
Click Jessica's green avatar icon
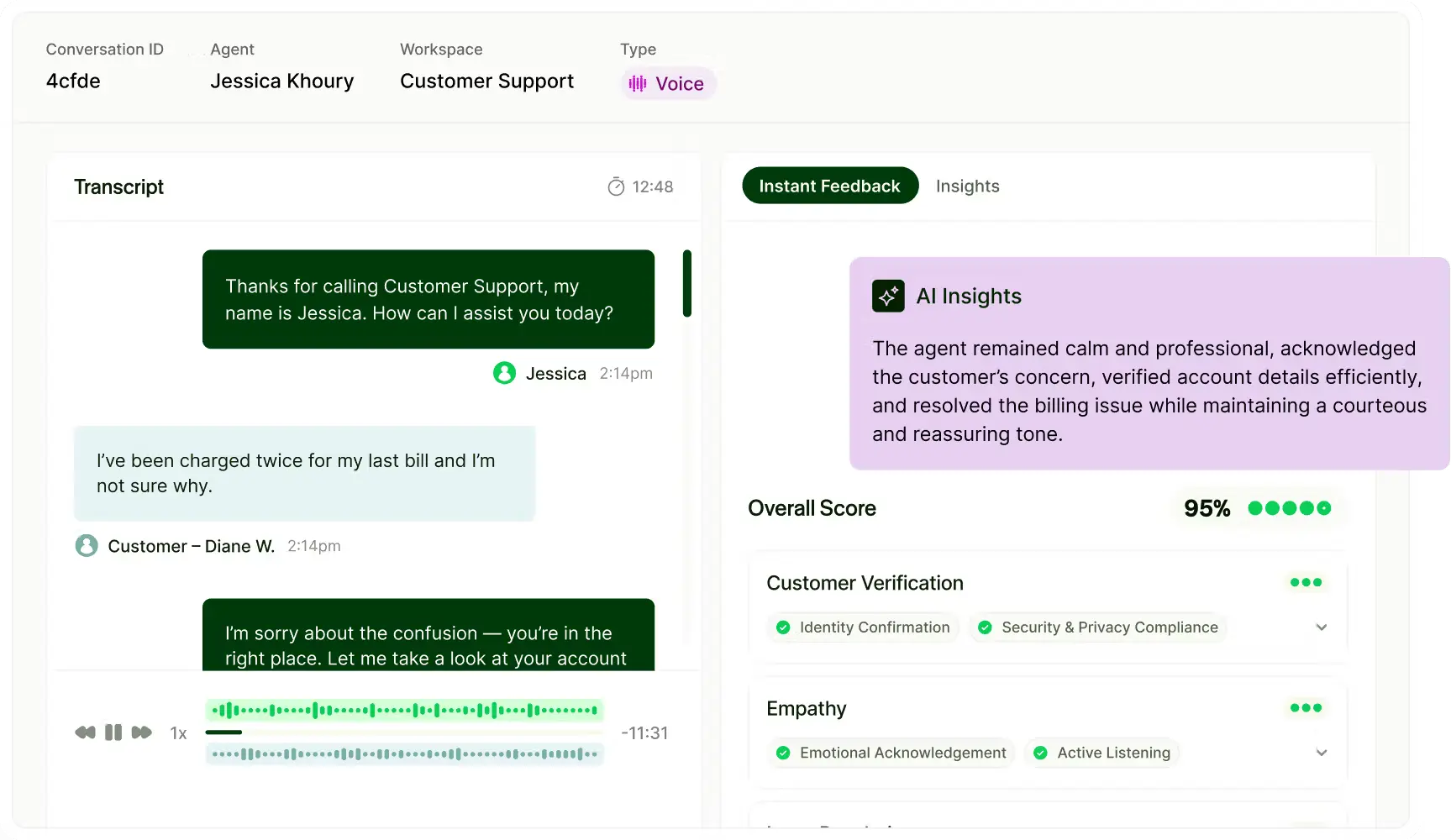point(504,373)
